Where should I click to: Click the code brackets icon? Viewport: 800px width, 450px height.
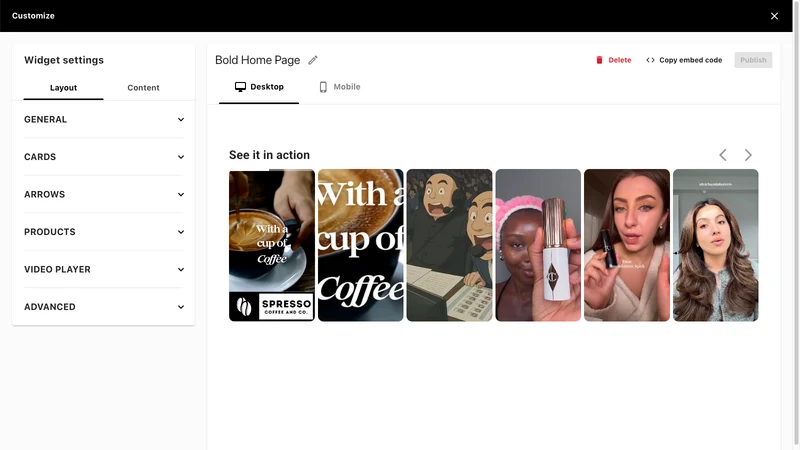click(650, 60)
